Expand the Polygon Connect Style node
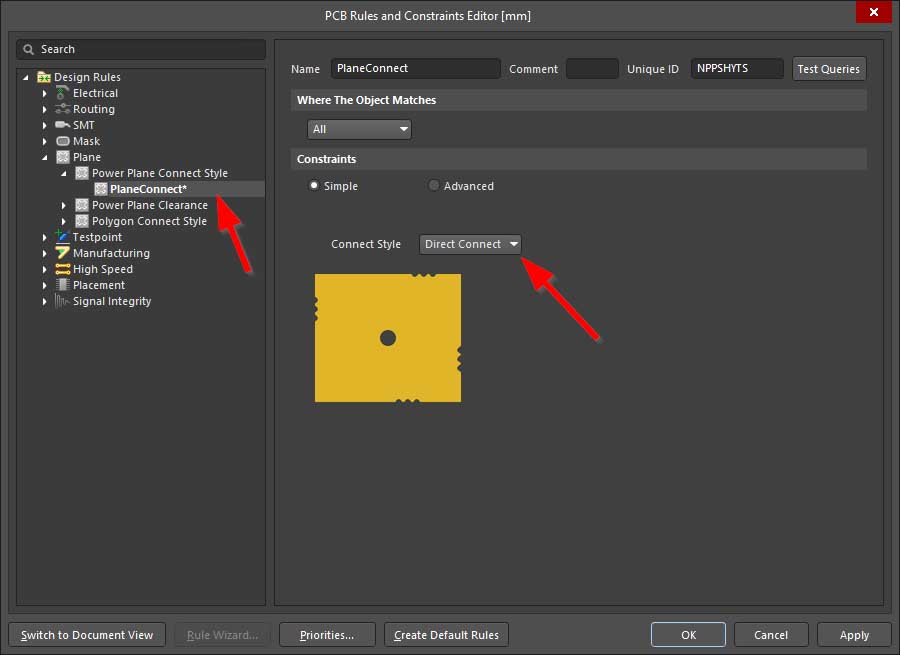Image resolution: width=900 pixels, height=655 pixels. (x=64, y=221)
